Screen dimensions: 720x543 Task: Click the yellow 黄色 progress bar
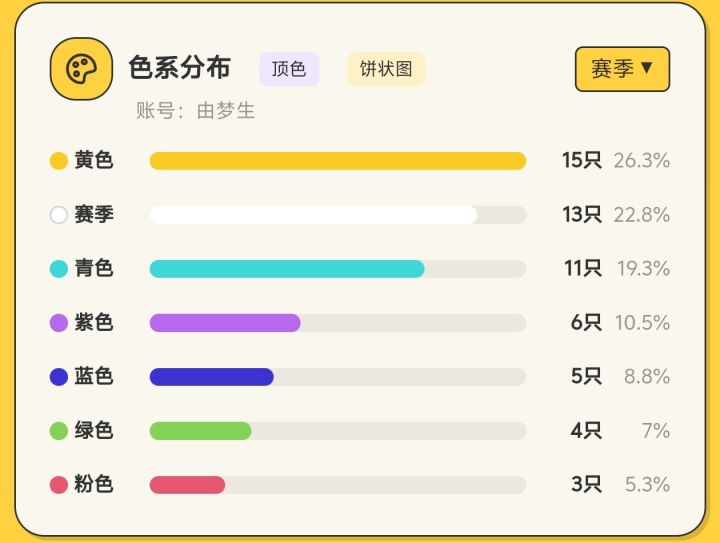338,161
